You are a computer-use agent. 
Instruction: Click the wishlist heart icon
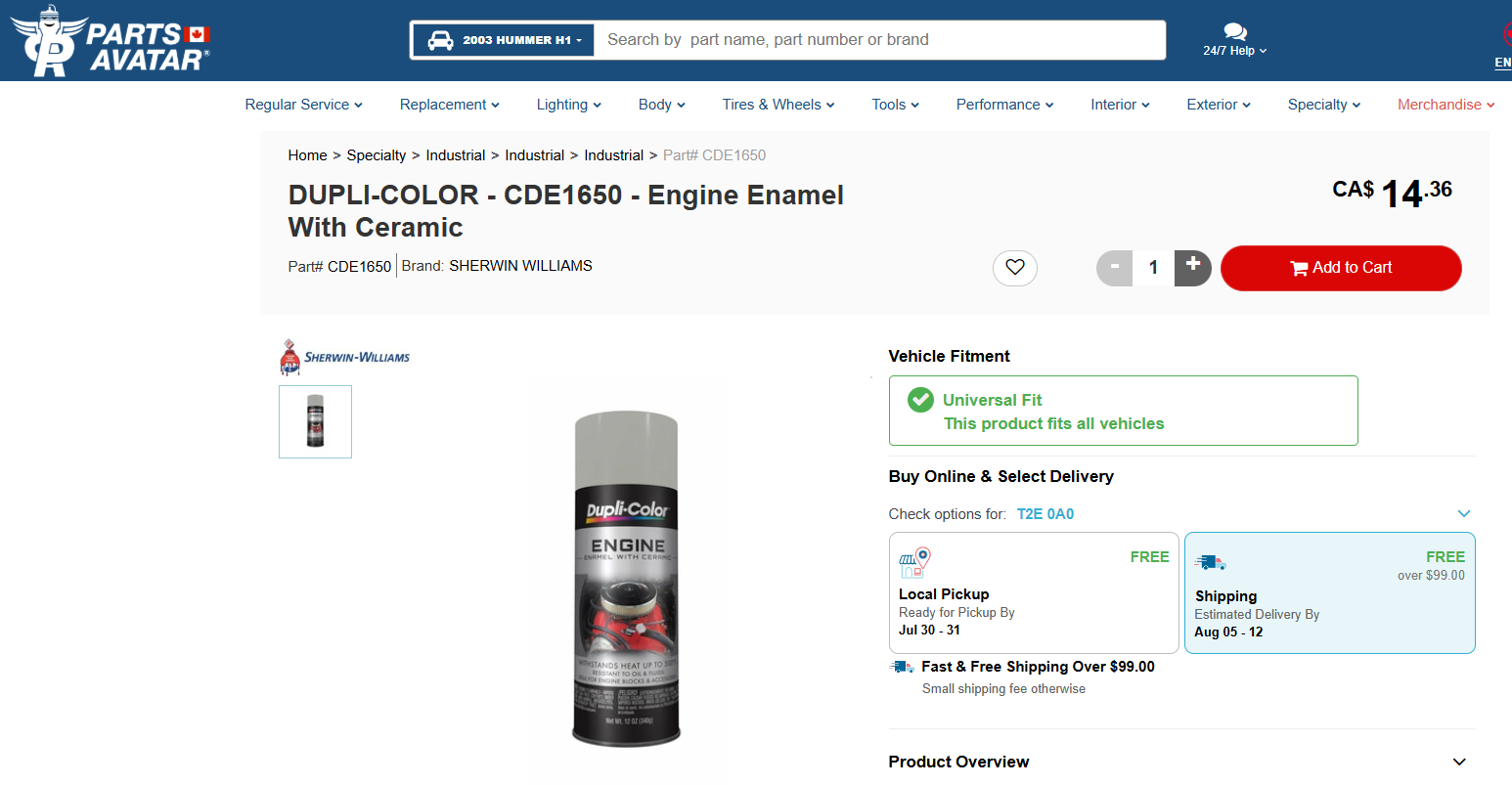pos(1015,268)
